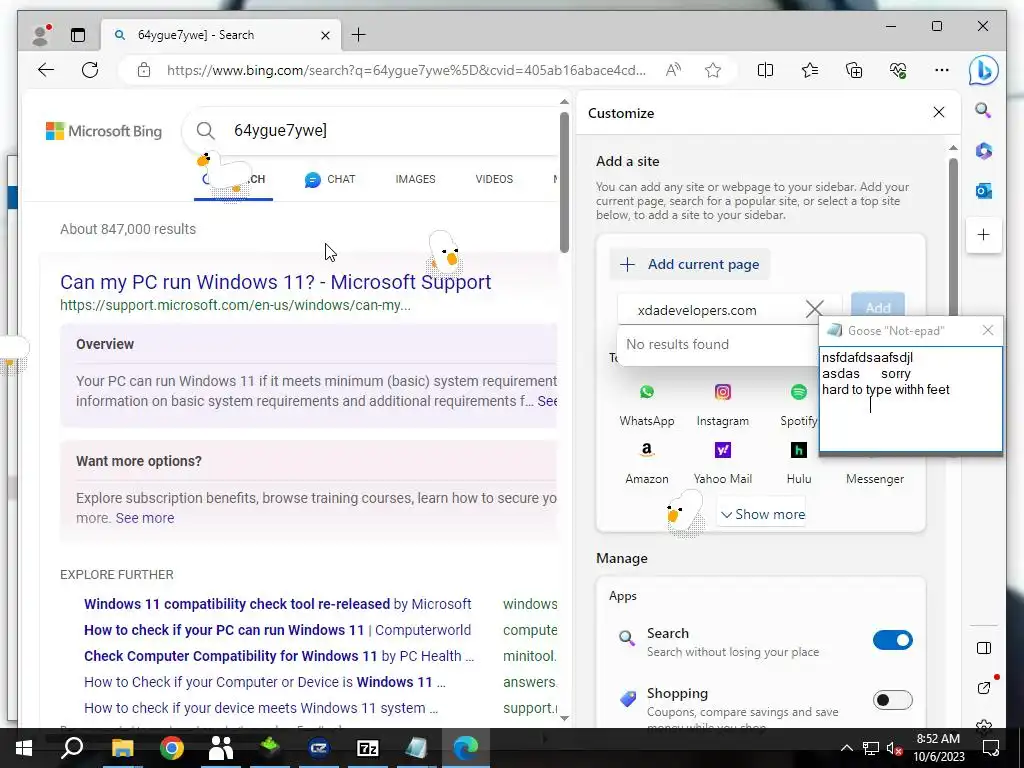Click See more under Want more options
The image size is (1024, 768).
tap(145, 518)
